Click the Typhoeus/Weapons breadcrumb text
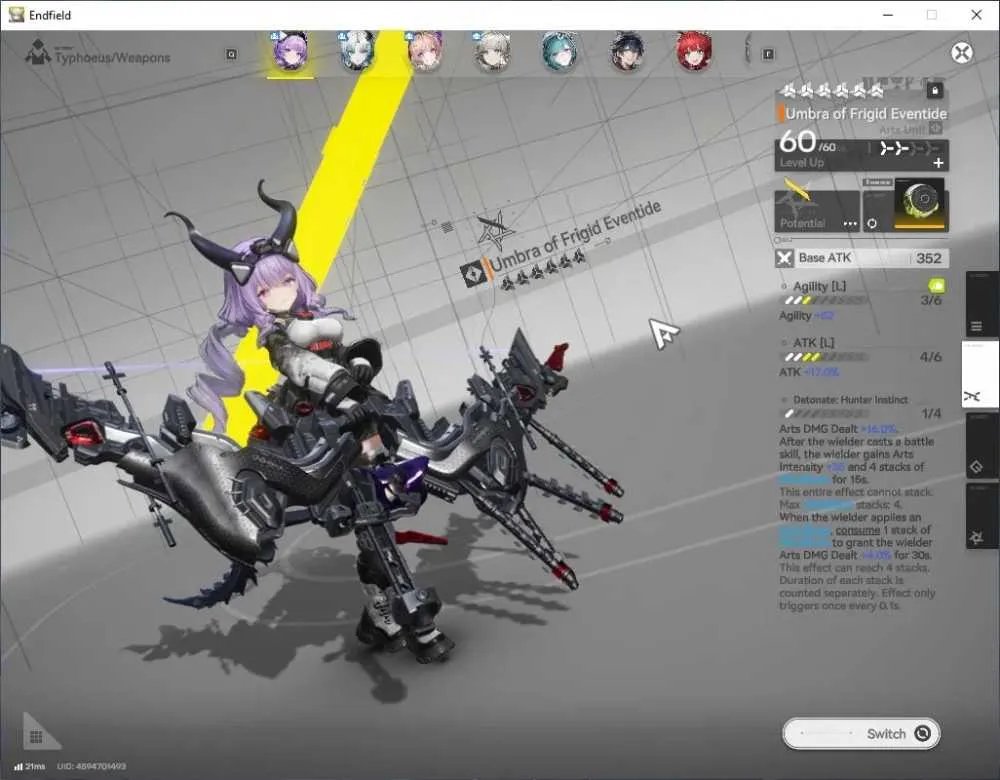Image resolution: width=1000 pixels, height=780 pixels. click(112, 58)
